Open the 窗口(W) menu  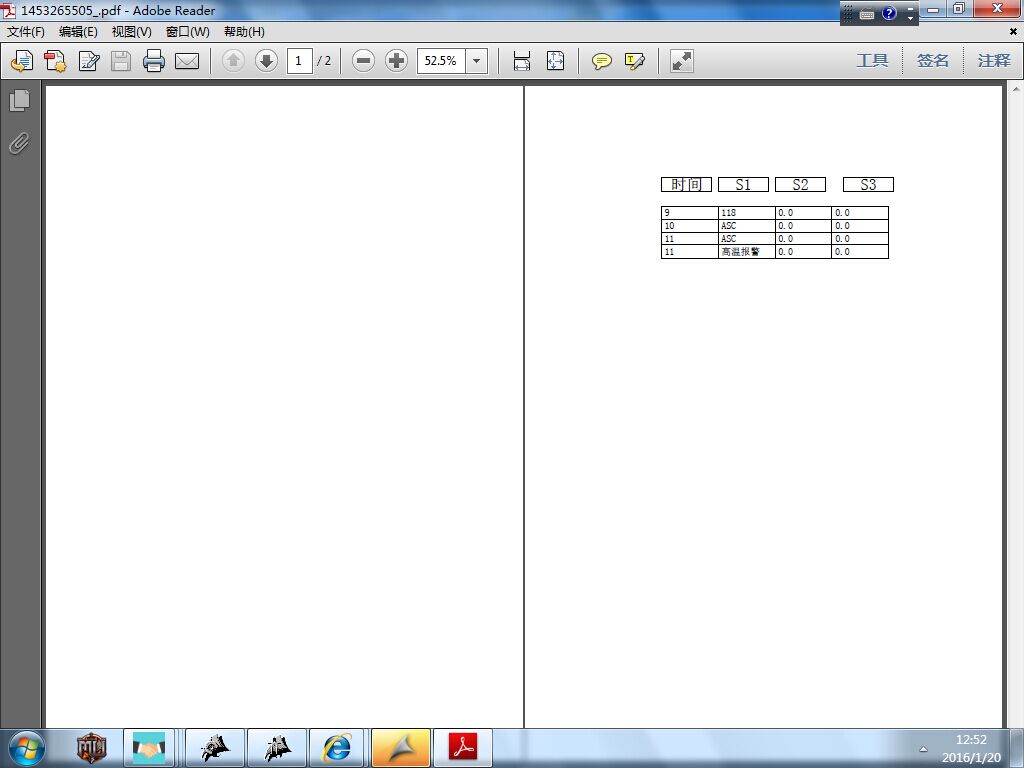tap(187, 31)
